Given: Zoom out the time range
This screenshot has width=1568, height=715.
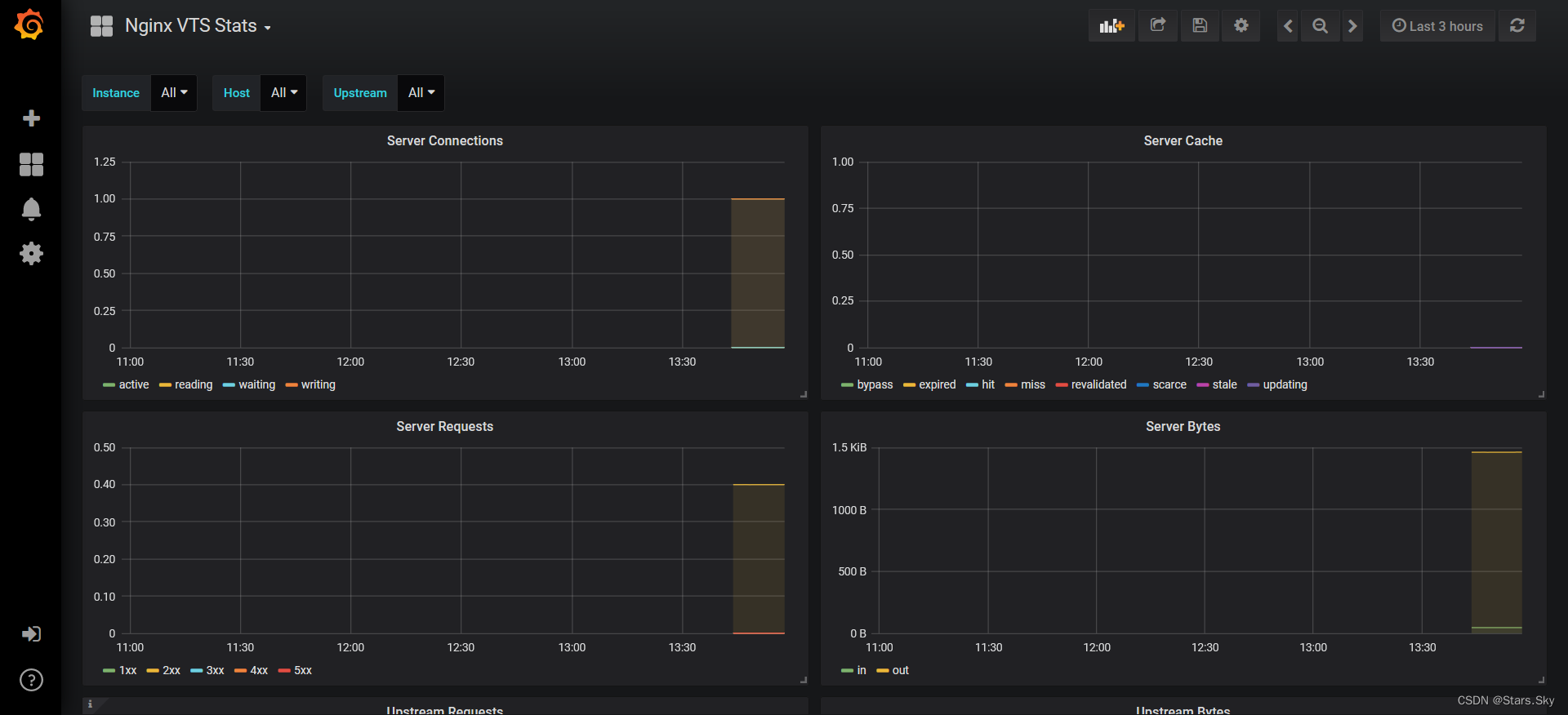Looking at the screenshot, I should [x=1320, y=26].
